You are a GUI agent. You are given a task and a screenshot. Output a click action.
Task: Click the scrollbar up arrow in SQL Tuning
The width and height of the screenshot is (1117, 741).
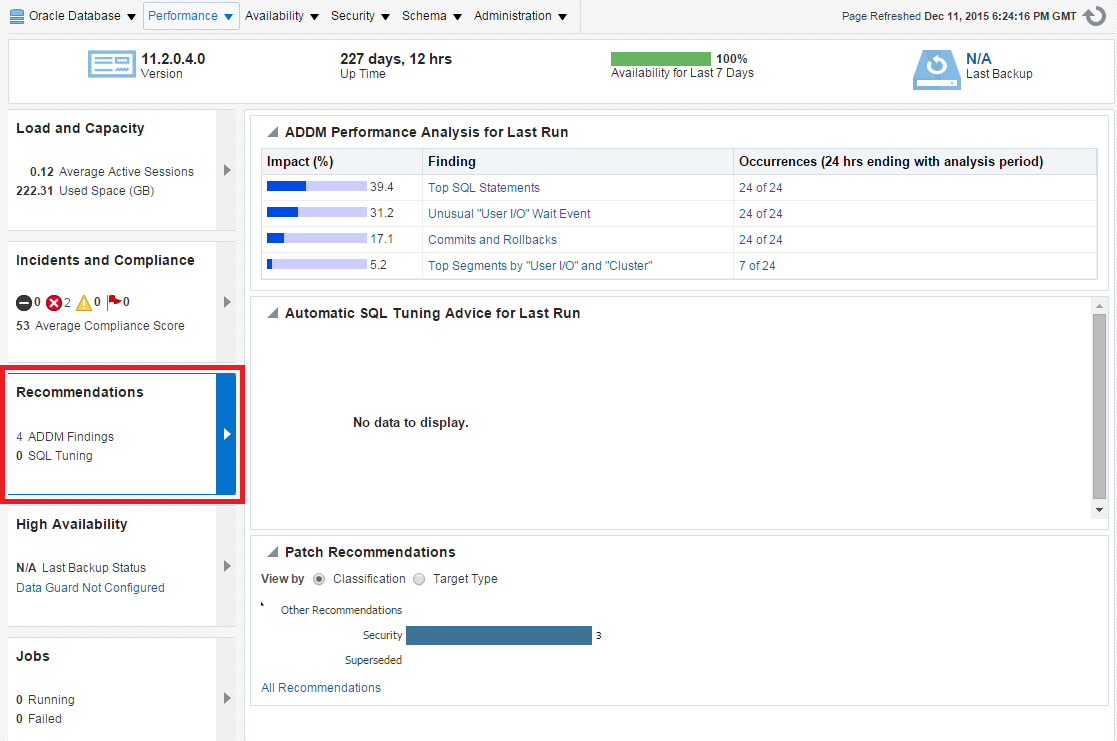coord(1099,306)
